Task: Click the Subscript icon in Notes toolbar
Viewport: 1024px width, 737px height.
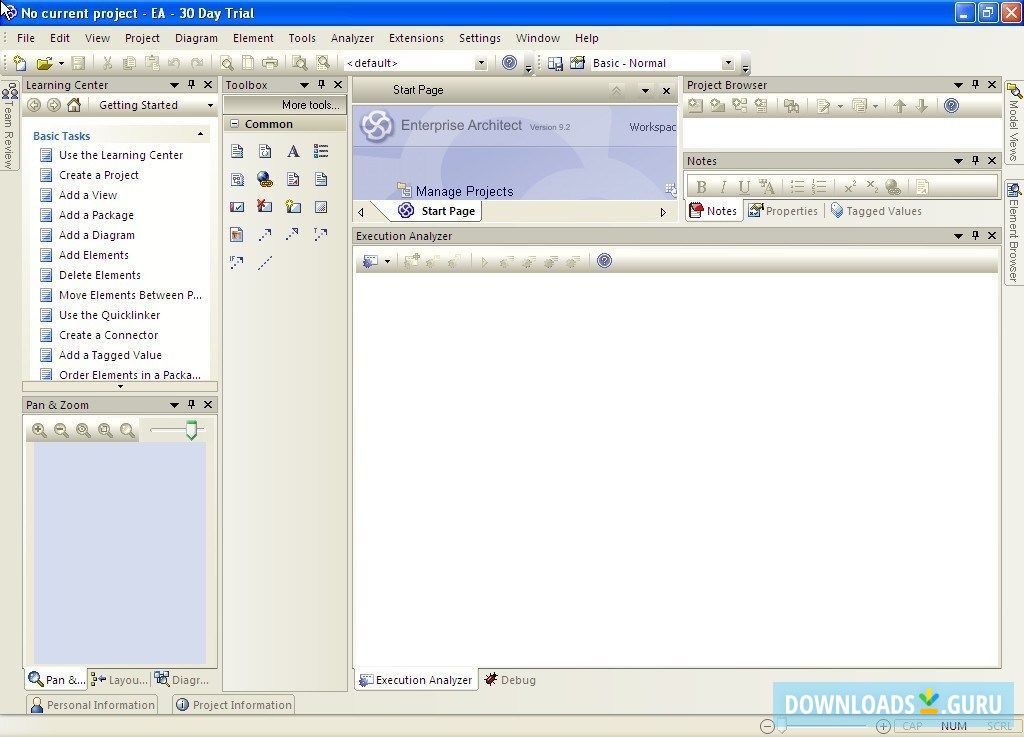Action: tap(872, 187)
